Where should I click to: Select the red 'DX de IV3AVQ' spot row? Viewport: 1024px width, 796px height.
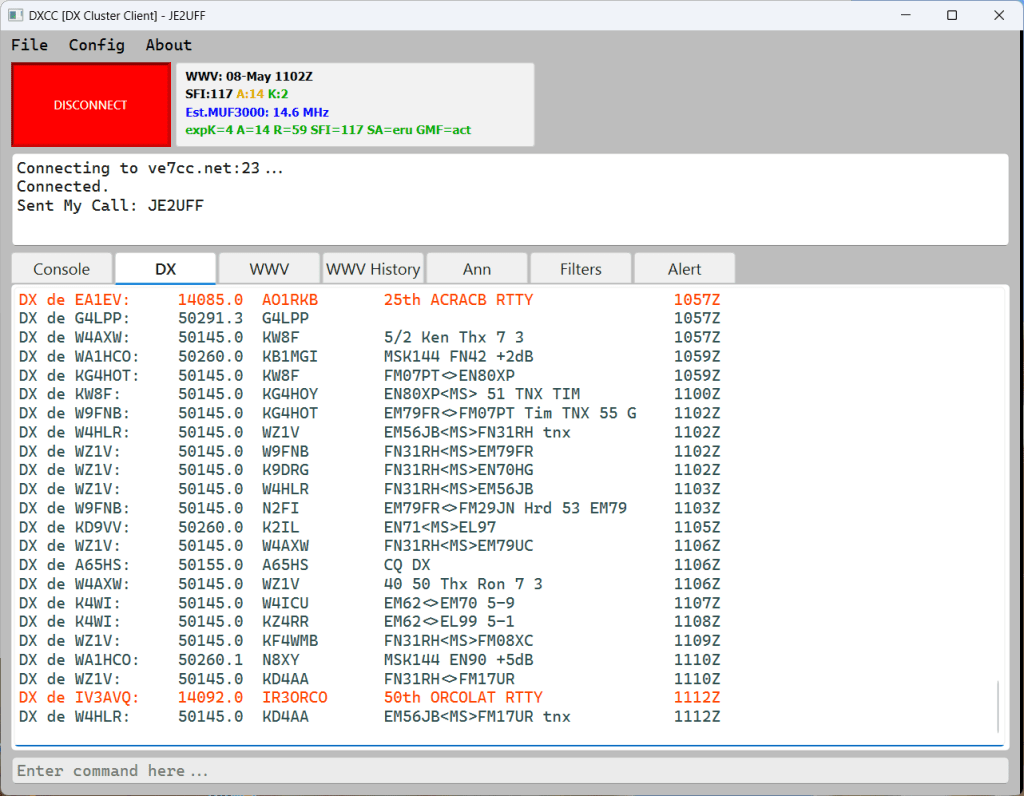click(369, 697)
